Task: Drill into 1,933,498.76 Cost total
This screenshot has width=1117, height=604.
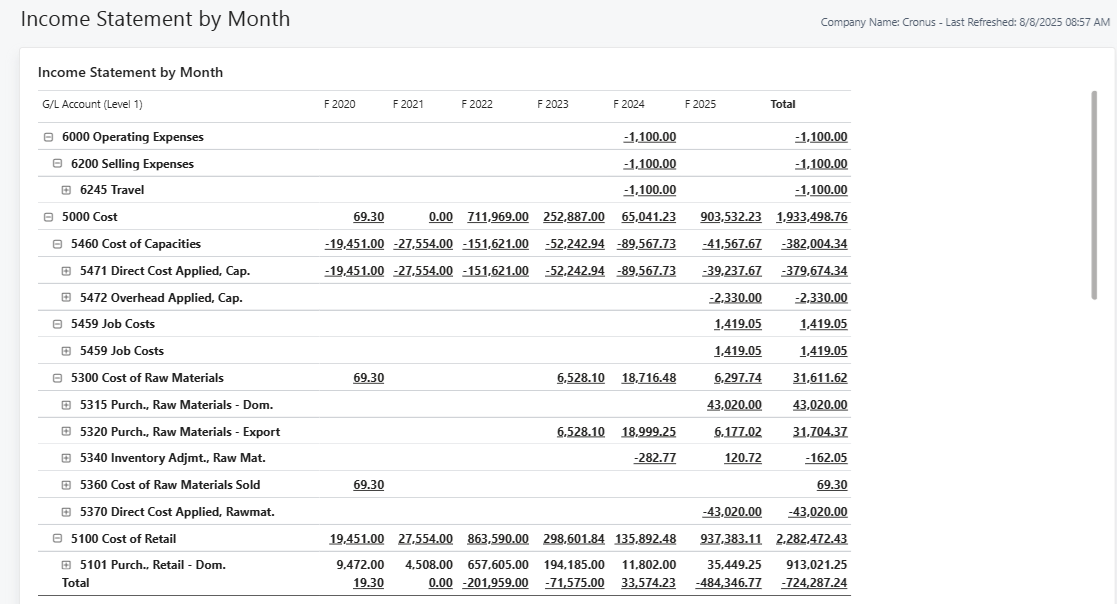Action: pyautogui.click(x=811, y=217)
